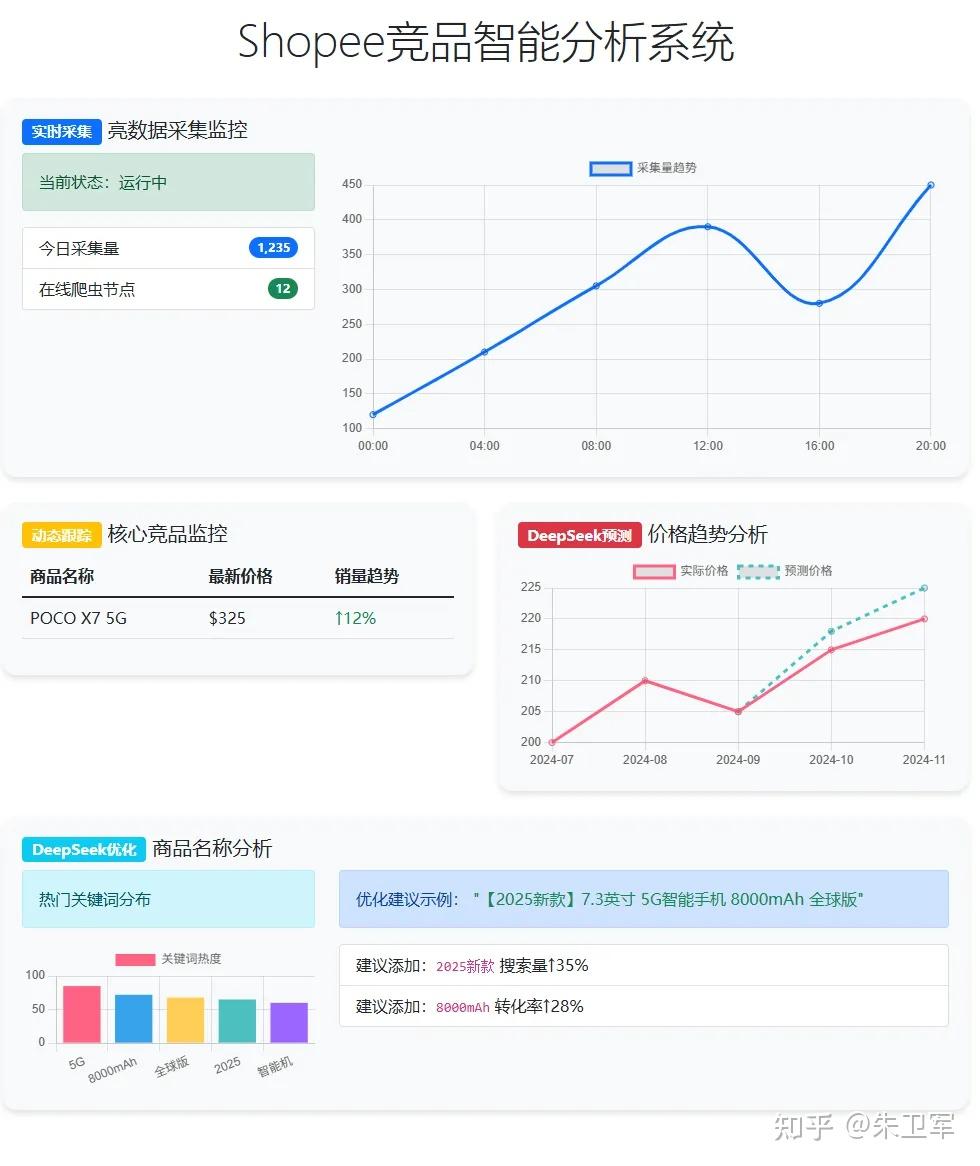Click the 00:00 starting data point
Viewport: 980px width, 1166px height.
(x=373, y=414)
